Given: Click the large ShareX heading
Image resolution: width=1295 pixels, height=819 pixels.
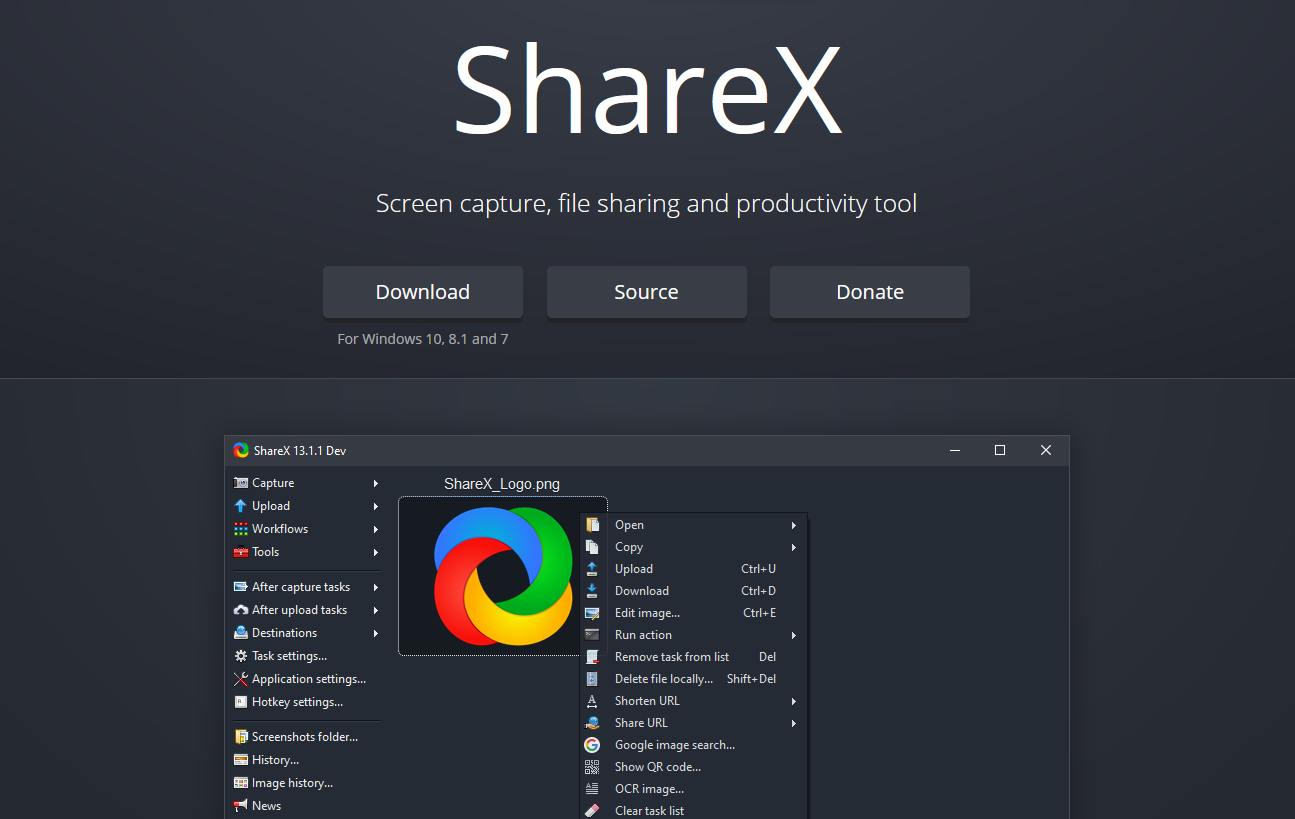Looking at the screenshot, I should (x=647, y=88).
